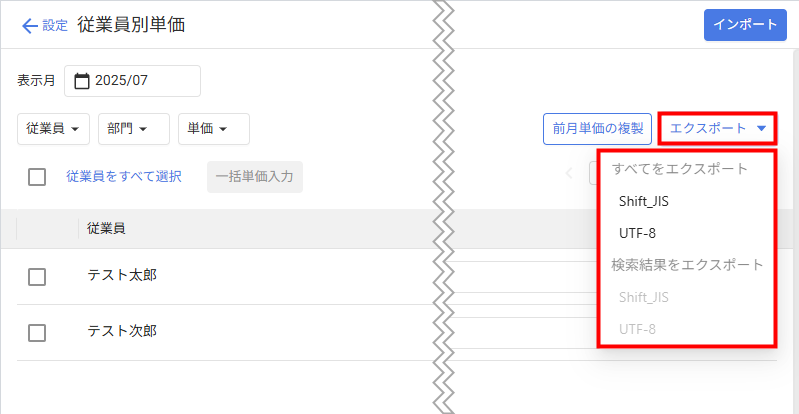Image resolution: width=799 pixels, height=414 pixels.
Task: Click the 前月単価の複製 button
Action: tap(598, 129)
